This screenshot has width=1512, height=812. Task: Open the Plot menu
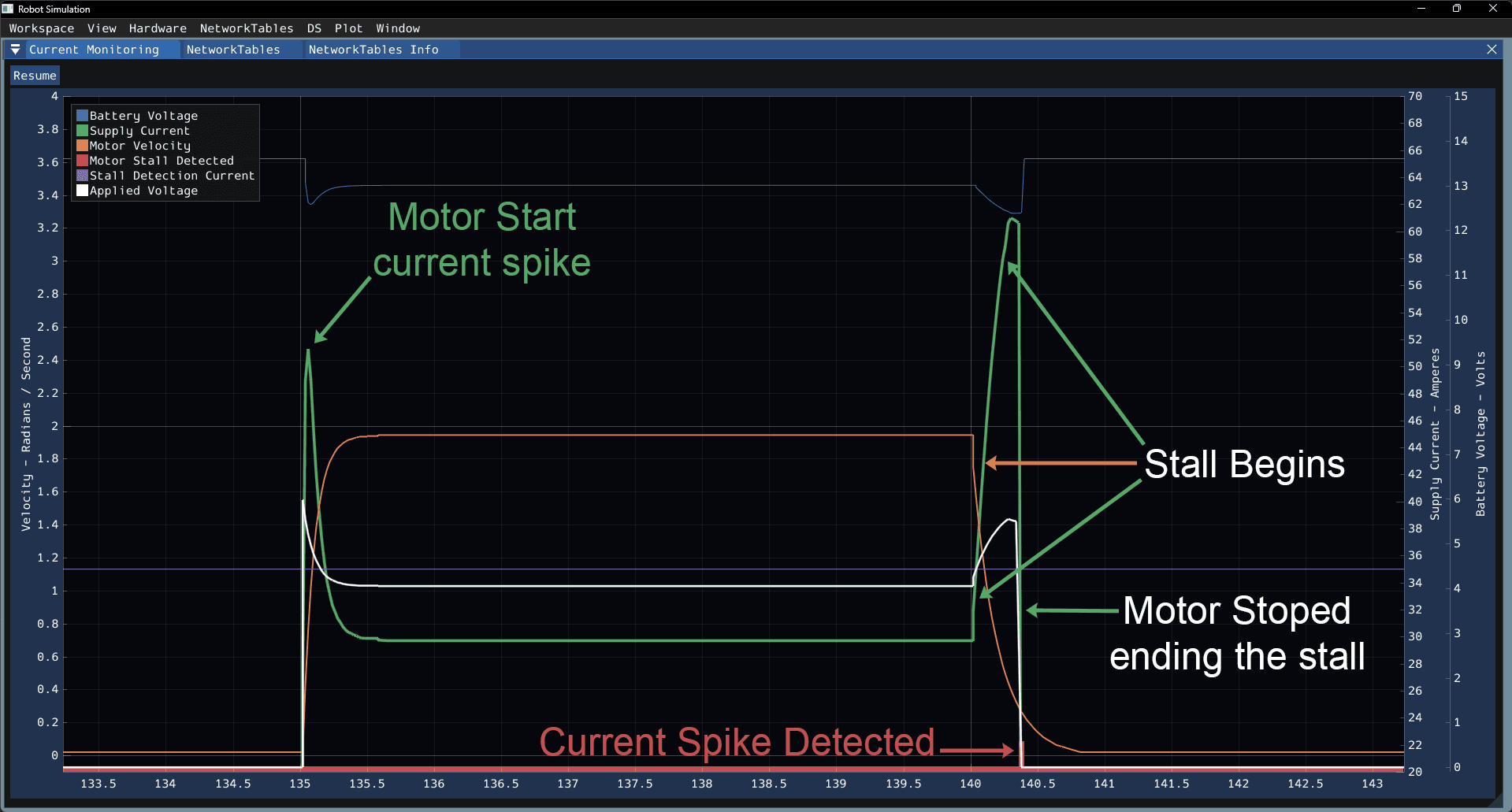348,28
